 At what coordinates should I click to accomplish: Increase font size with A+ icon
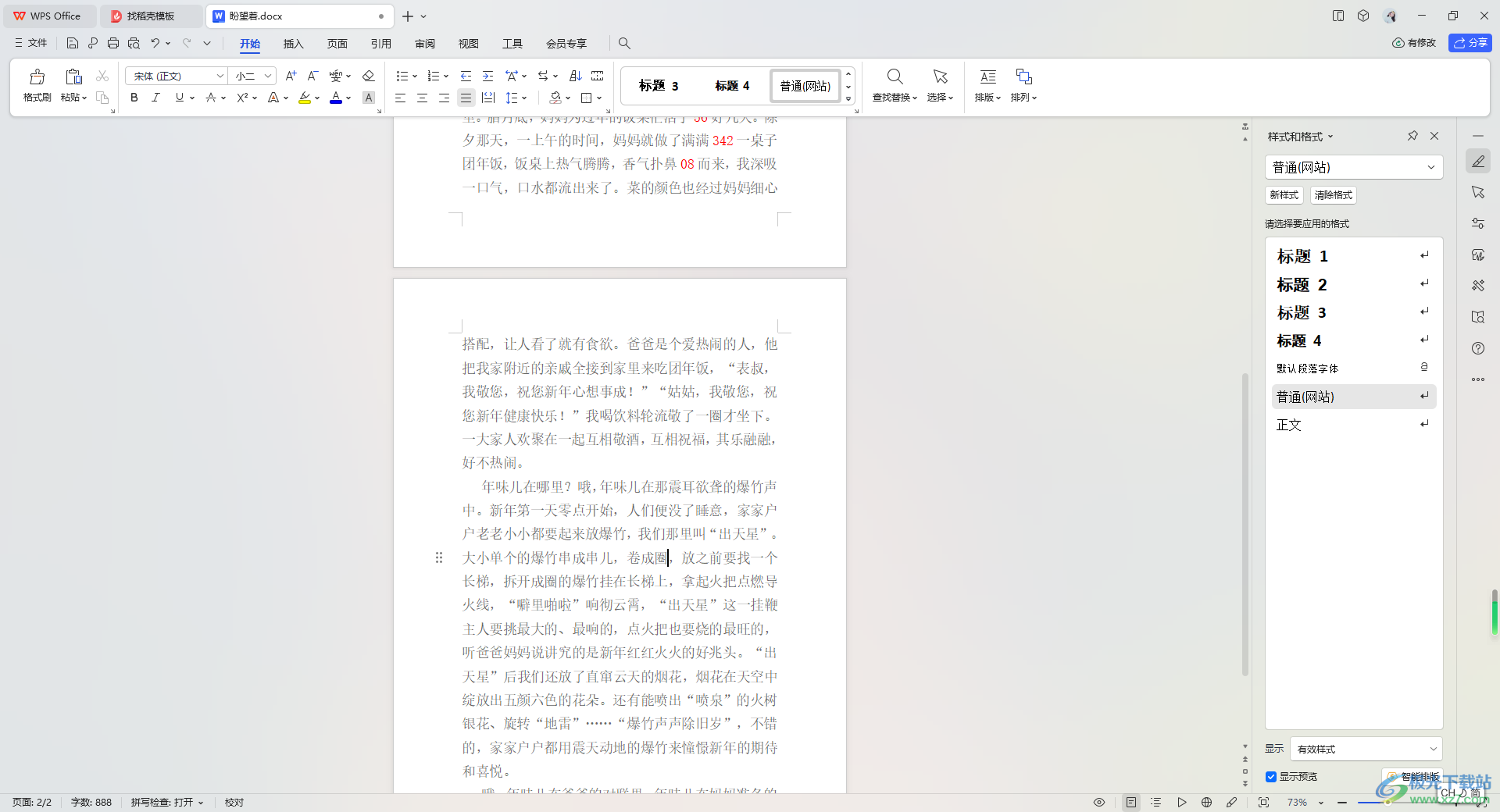(x=291, y=76)
